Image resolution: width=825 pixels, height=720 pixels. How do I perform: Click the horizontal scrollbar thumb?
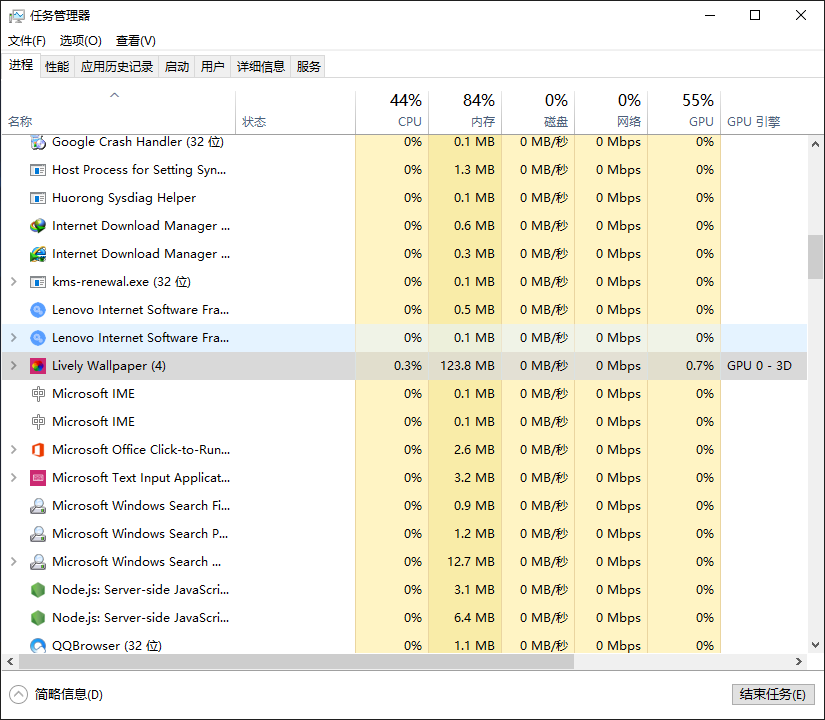tap(296, 662)
